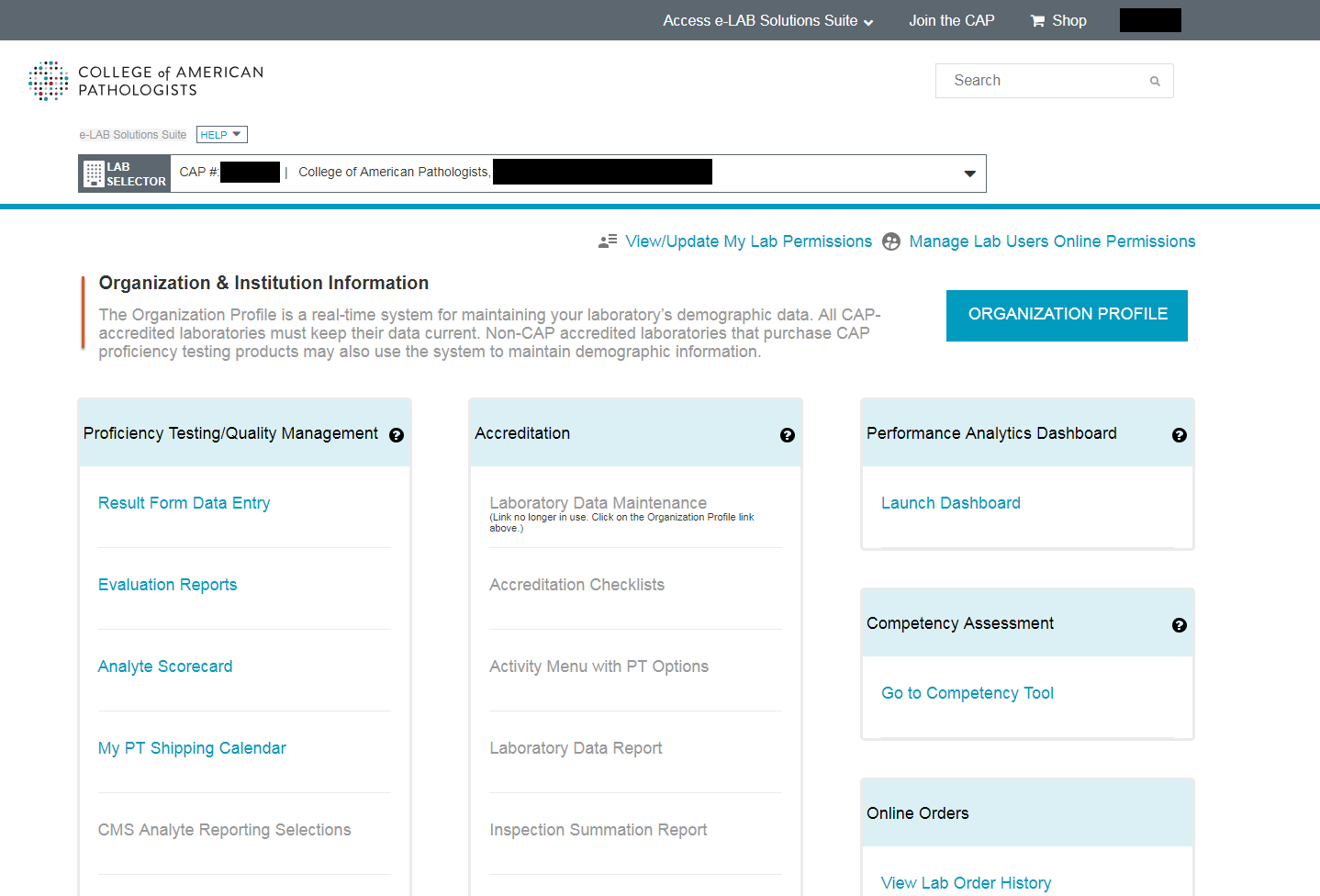Open View/Update My Lab Permissions
This screenshot has width=1320, height=896.
coord(749,241)
